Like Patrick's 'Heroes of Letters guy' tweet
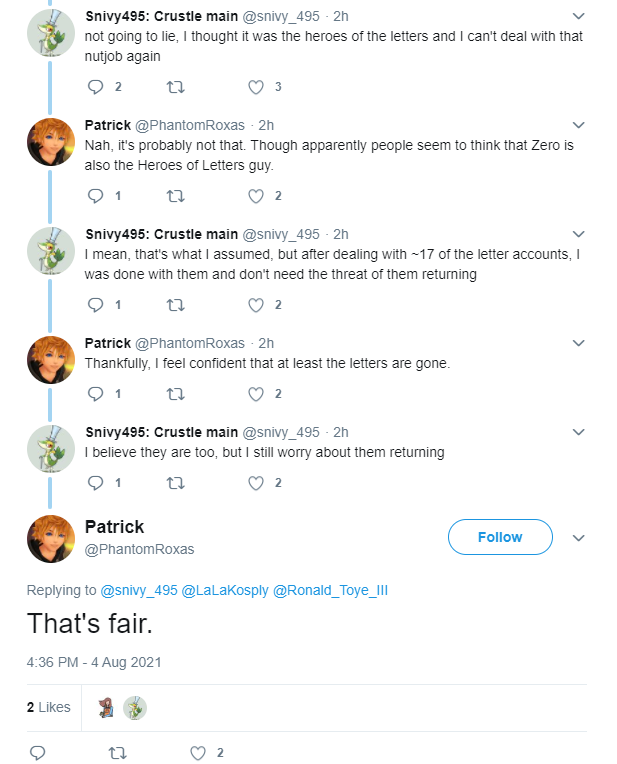 256,196
